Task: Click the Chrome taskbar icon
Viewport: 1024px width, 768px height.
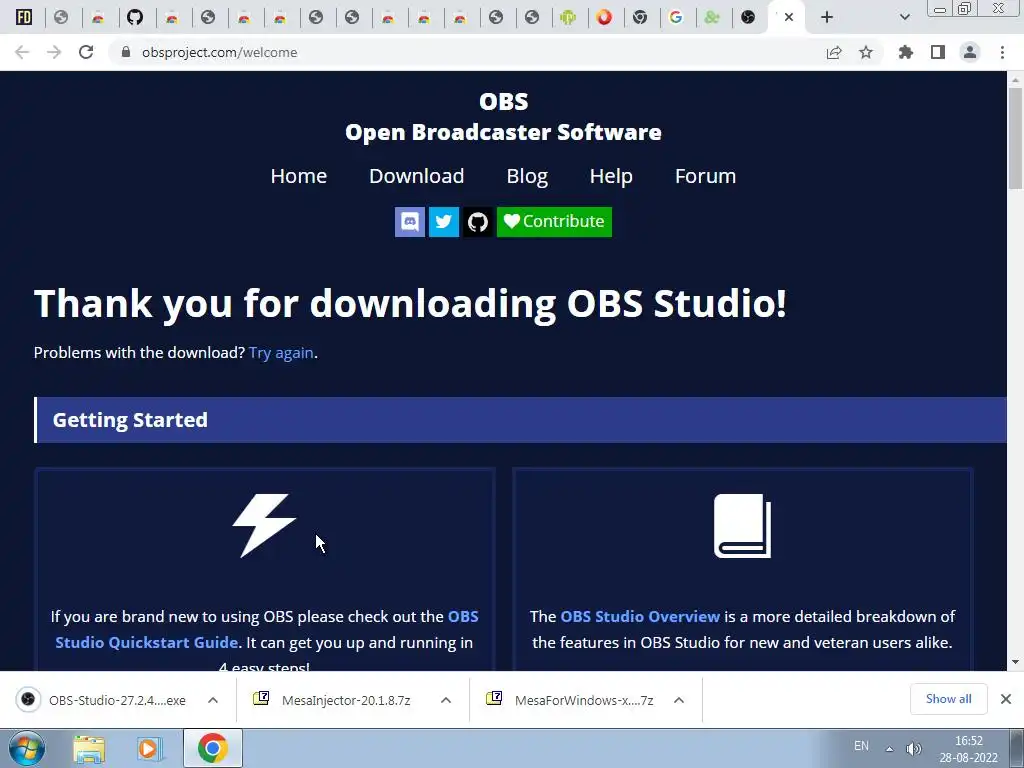Action: (212, 748)
